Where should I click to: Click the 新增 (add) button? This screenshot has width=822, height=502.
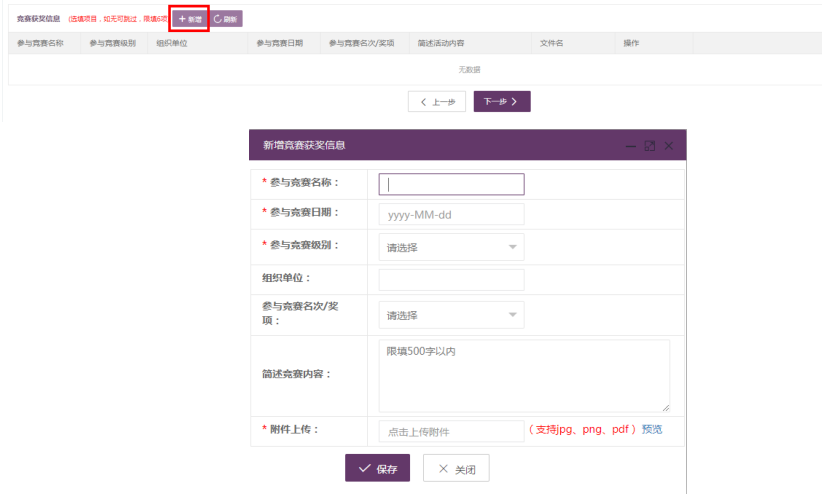189,19
